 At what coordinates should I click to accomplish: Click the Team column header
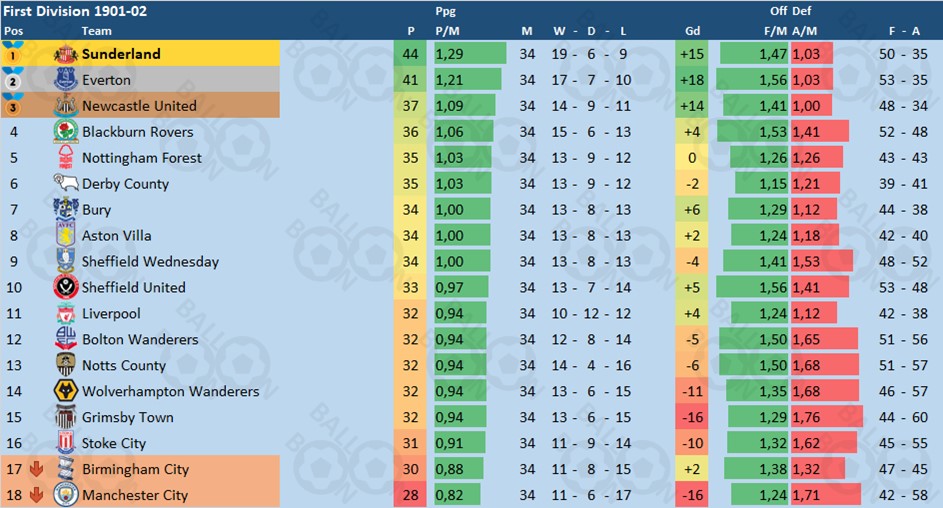pos(96,31)
